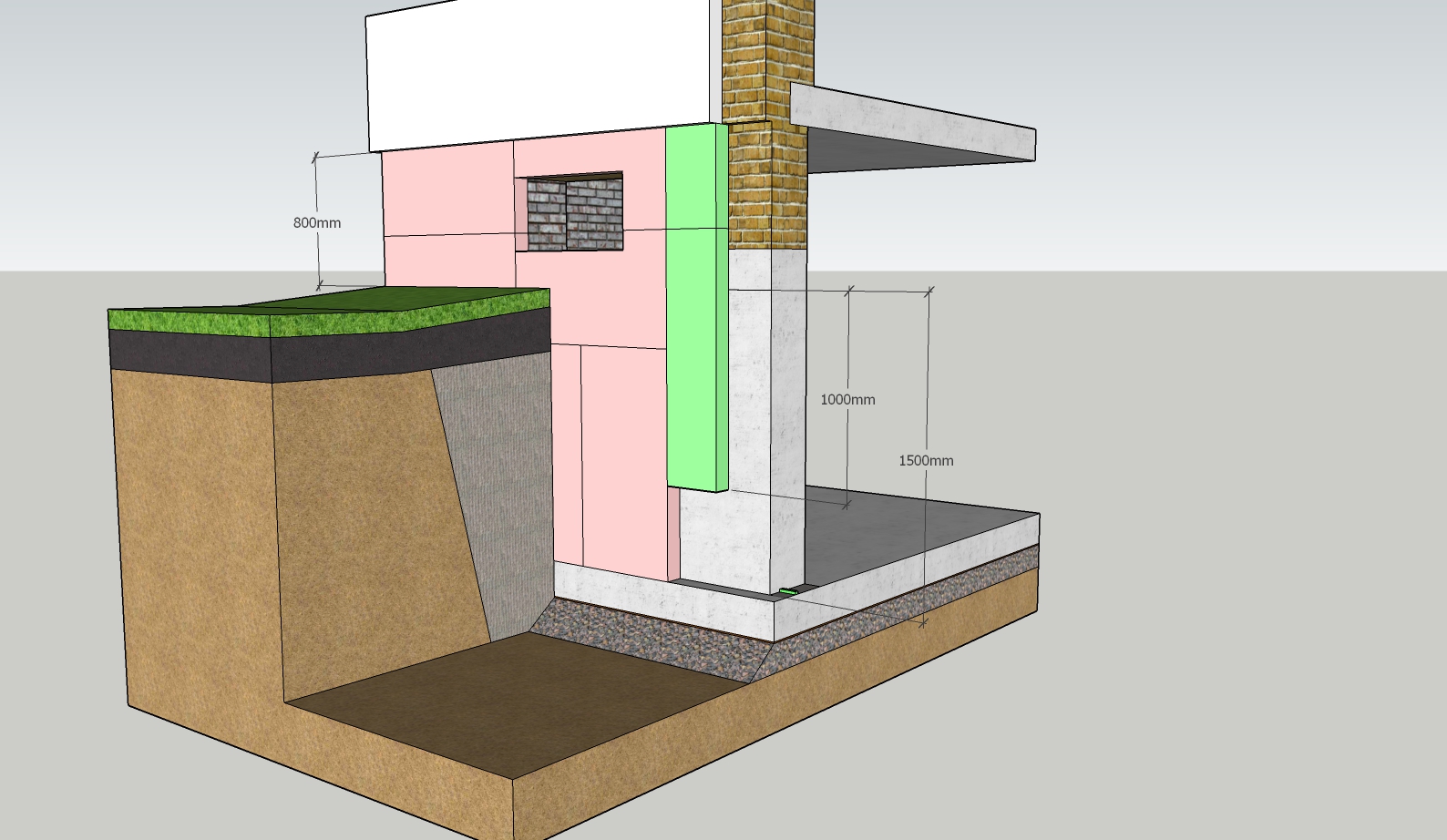1447x840 pixels.
Task: Select the yellow brick column
Action: [765, 124]
